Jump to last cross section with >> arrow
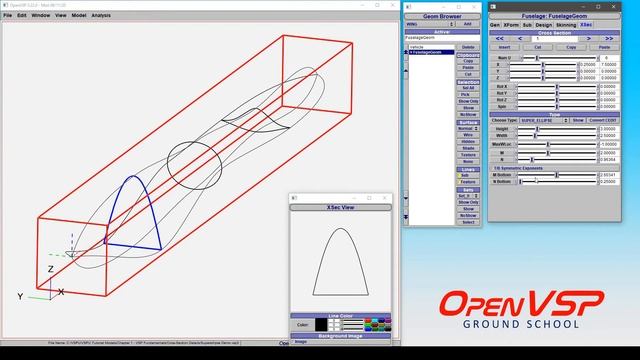The width and height of the screenshot is (640, 360). tap(609, 38)
